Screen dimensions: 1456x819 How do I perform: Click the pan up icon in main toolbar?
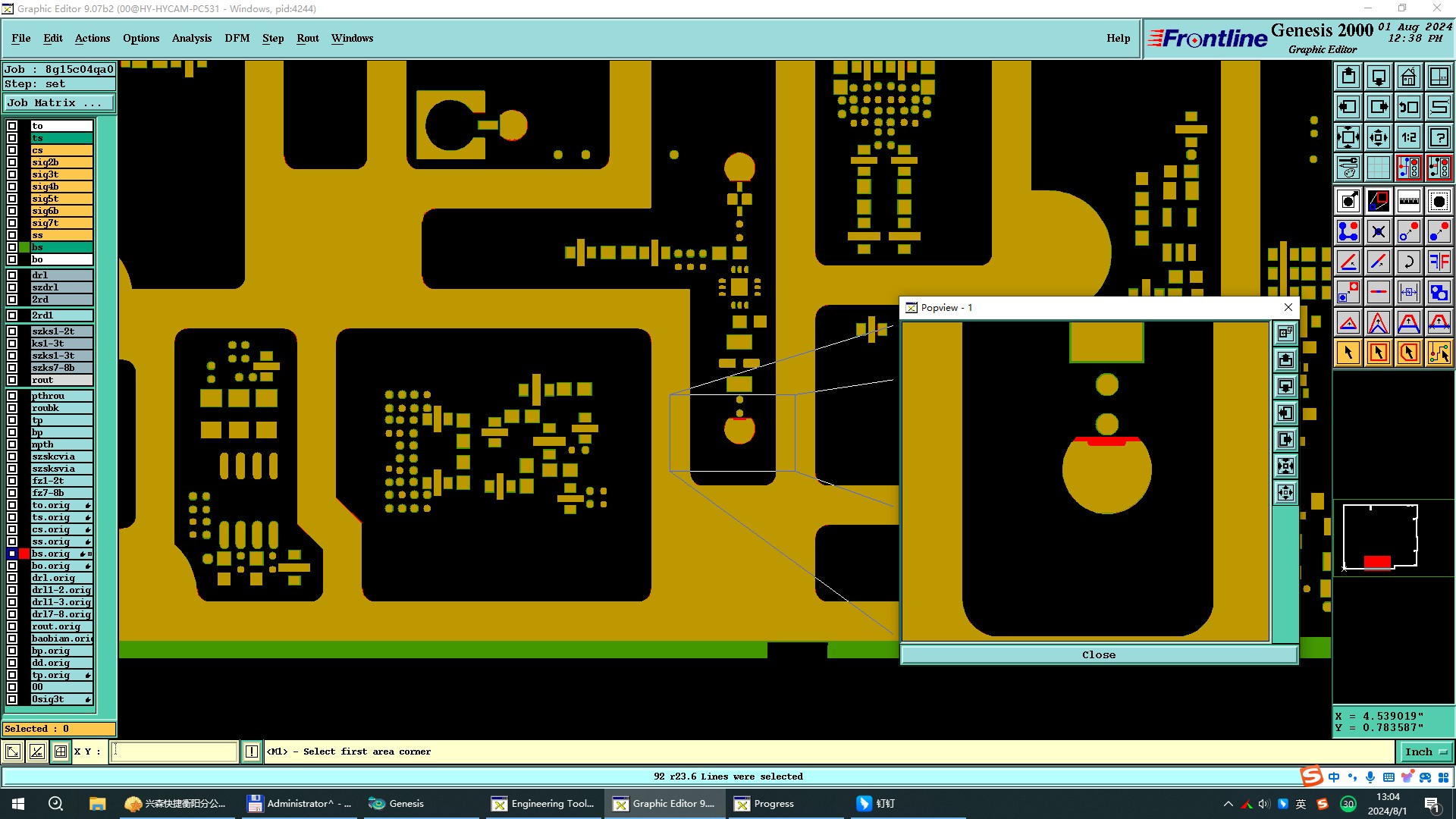pos(1348,77)
